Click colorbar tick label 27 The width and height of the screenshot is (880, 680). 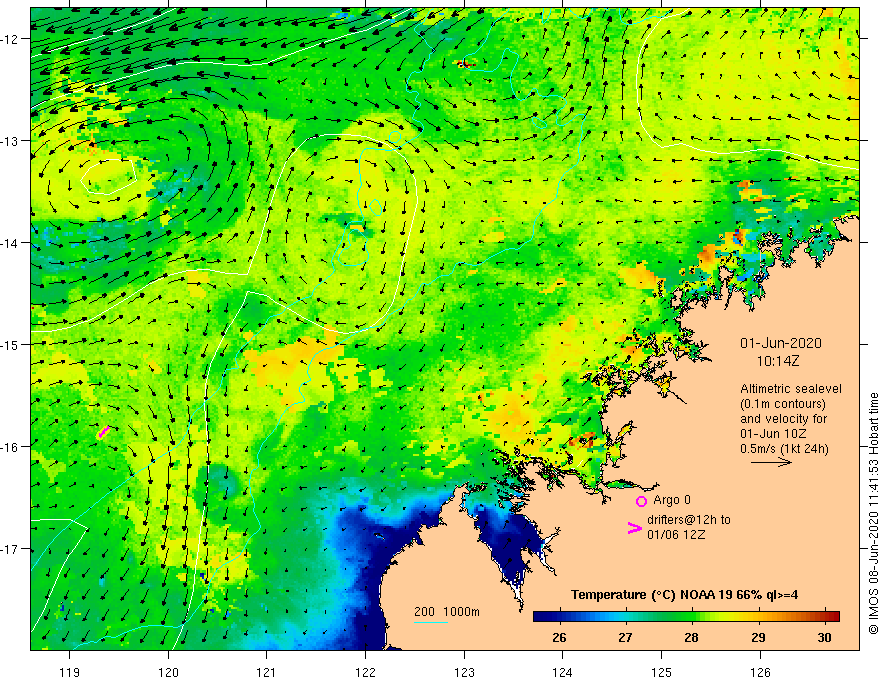click(x=625, y=637)
